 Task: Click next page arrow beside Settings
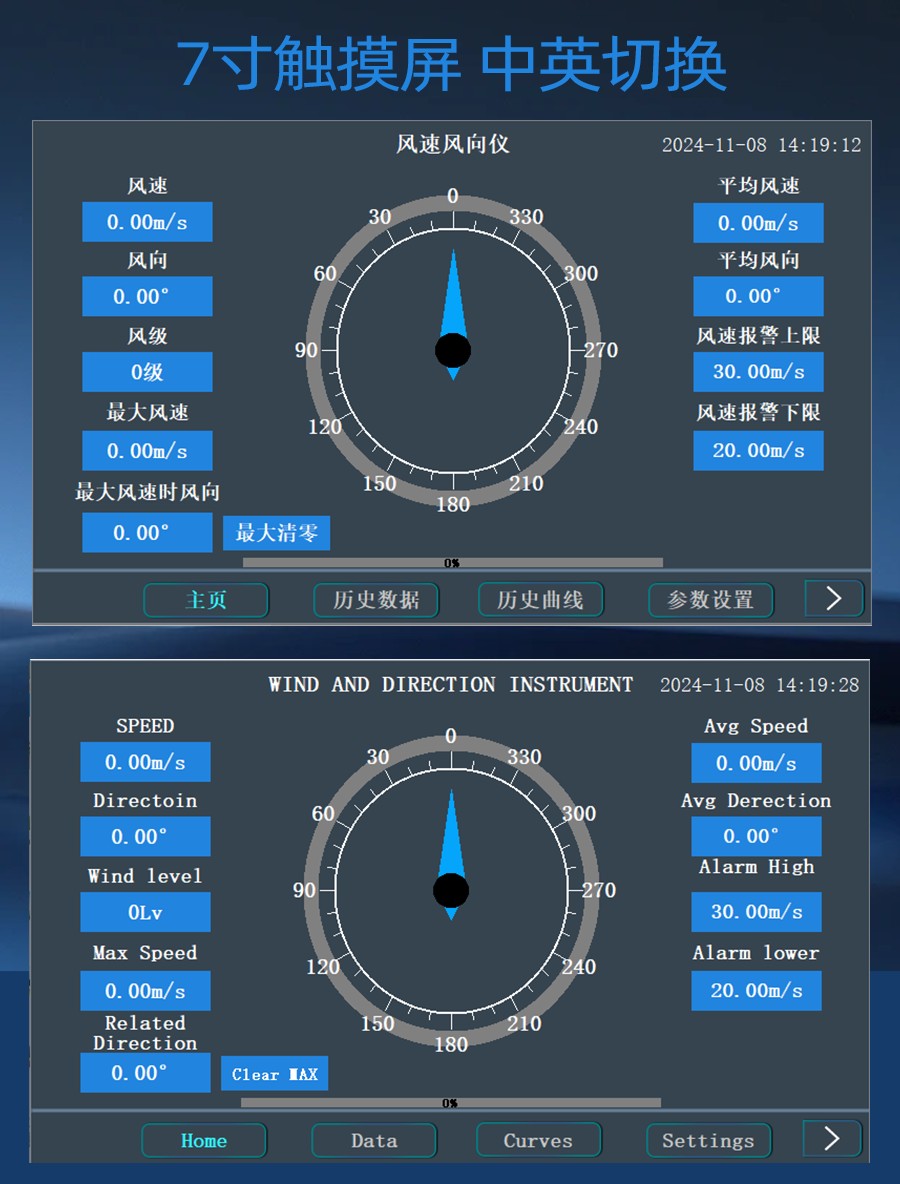coord(832,1138)
